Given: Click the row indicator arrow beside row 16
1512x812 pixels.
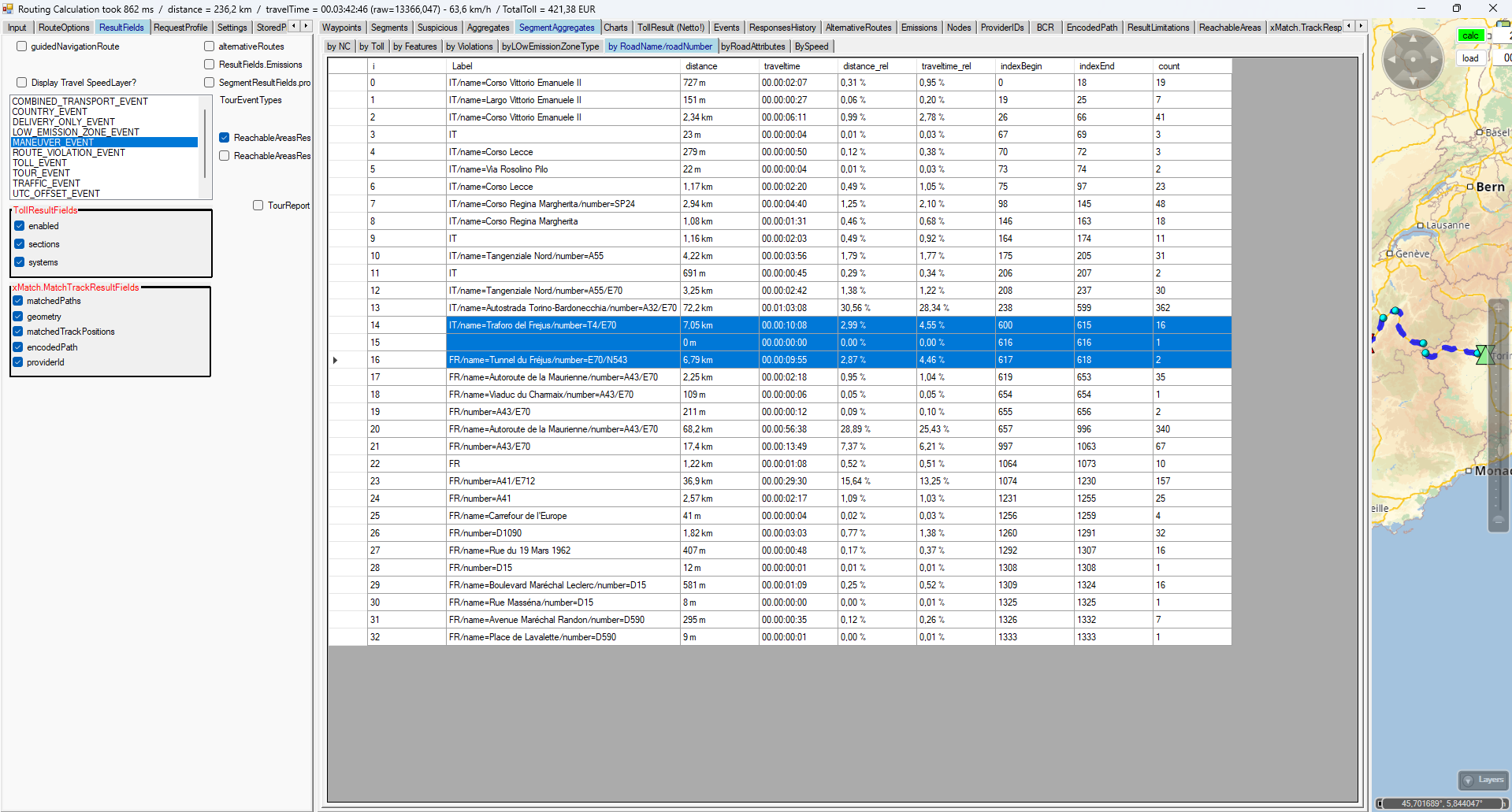Looking at the screenshot, I should click(336, 360).
